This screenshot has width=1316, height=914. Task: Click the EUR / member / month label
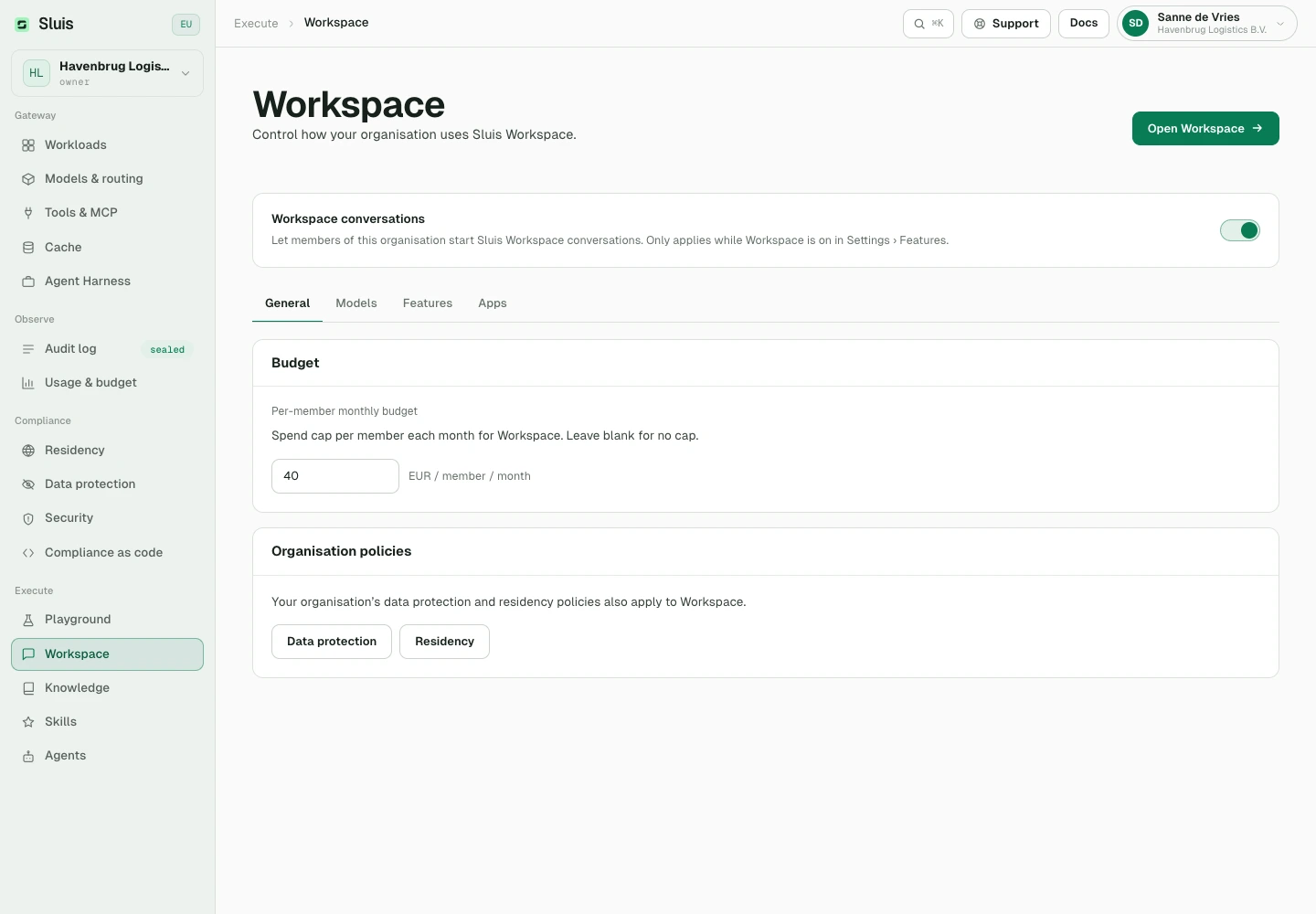[470, 476]
